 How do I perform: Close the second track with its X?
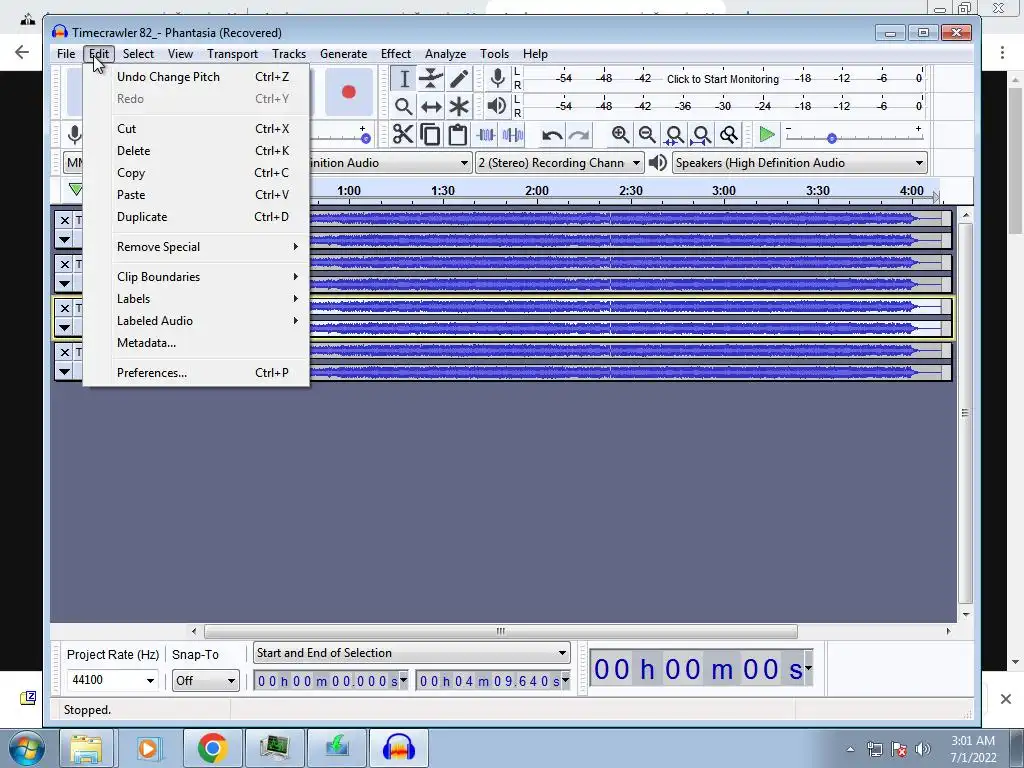click(64, 264)
